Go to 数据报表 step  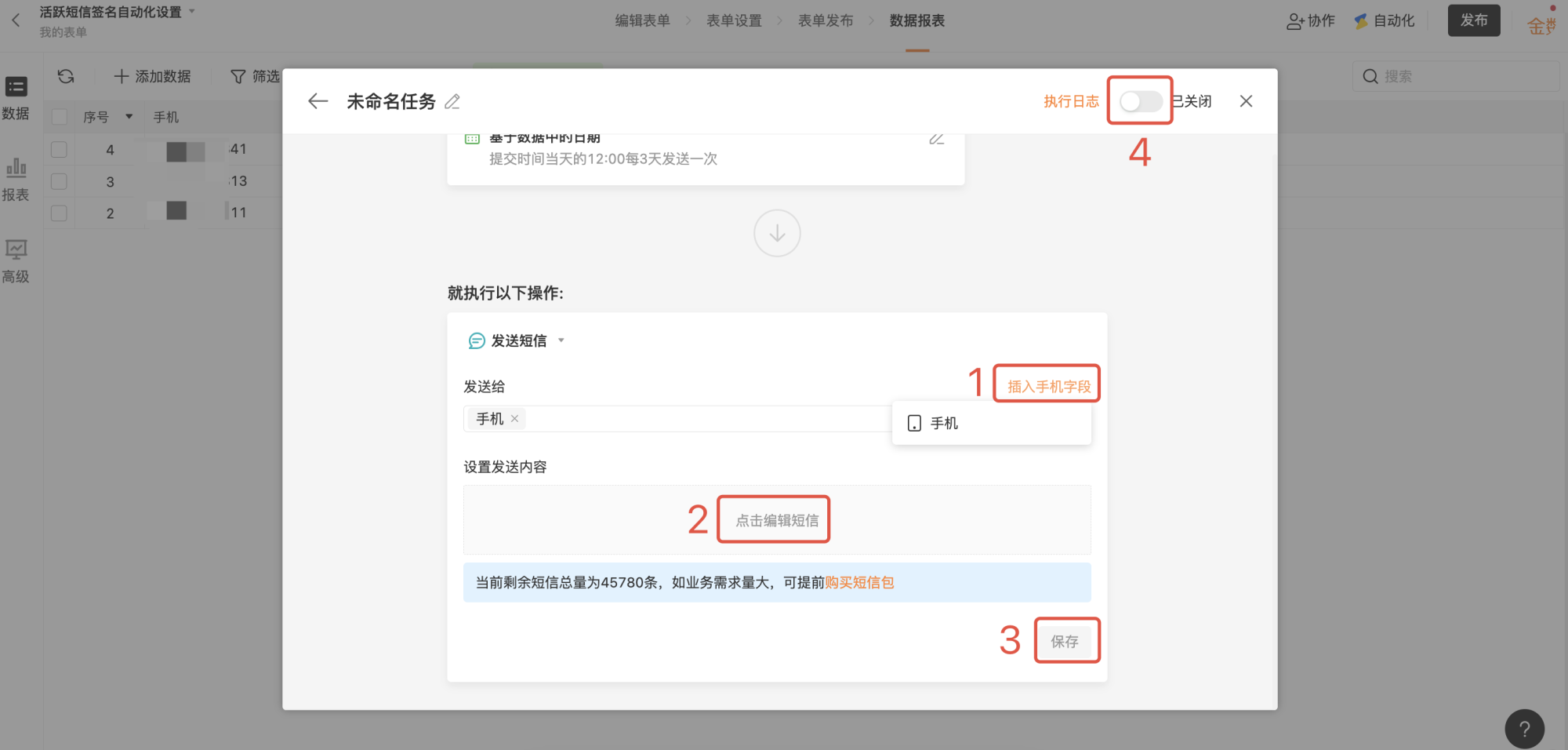tap(917, 21)
